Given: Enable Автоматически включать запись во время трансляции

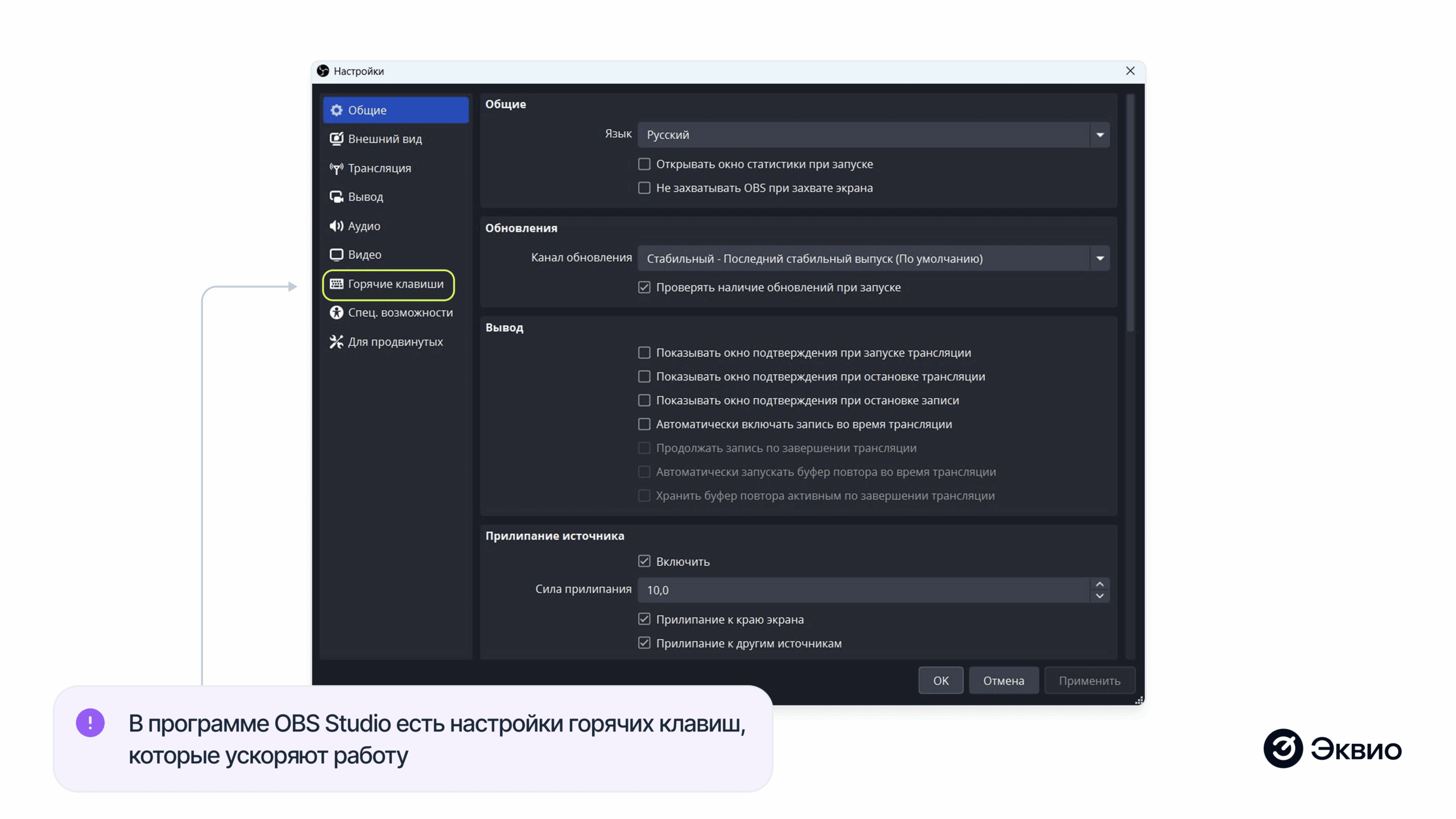Looking at the screenshot, I should pyautogui.click(x=644, y=424).
